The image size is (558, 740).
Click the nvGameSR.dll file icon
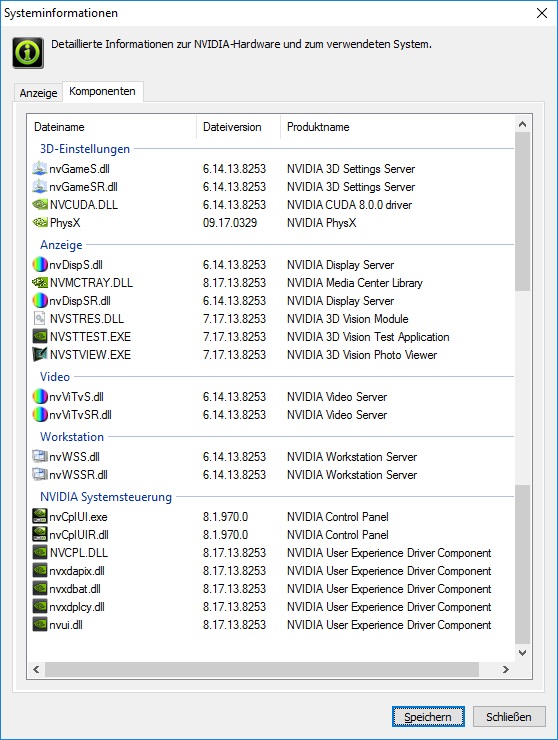tap(40, 186)
